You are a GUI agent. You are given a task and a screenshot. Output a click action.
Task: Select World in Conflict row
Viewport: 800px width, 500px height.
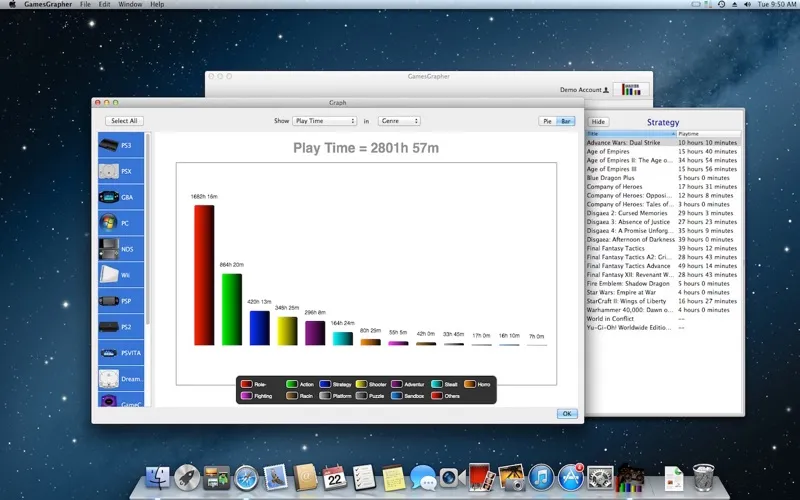663,318
